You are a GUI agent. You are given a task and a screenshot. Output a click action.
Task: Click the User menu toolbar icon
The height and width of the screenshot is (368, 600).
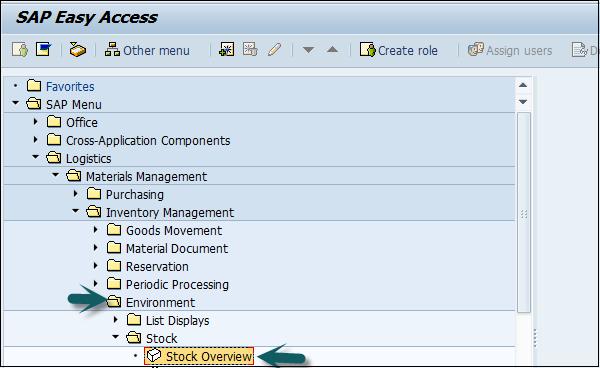[20, 50]
